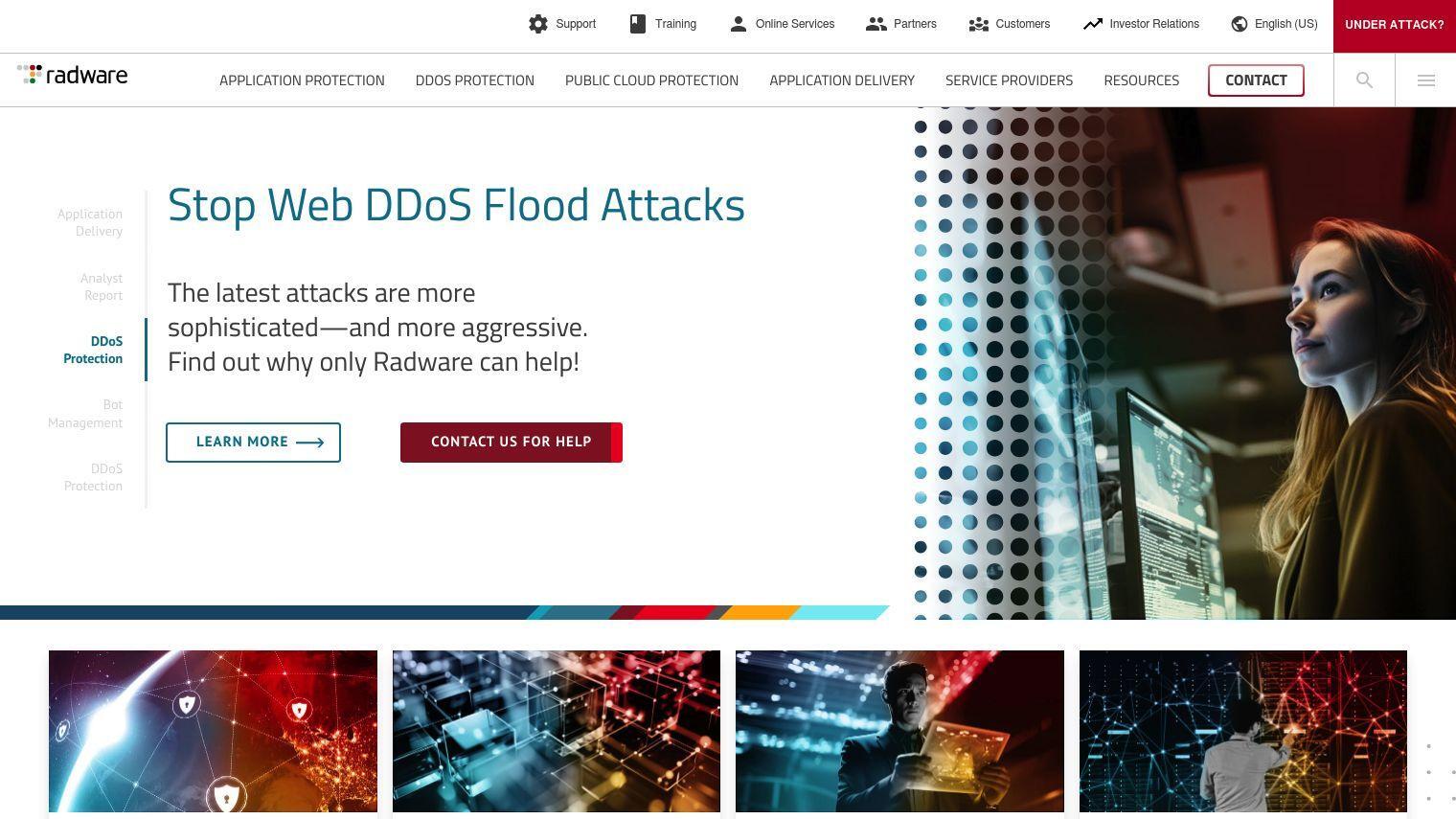Open the Training link
The height and width of the screenshot is (819, 1456).
[x=675, y=24]
